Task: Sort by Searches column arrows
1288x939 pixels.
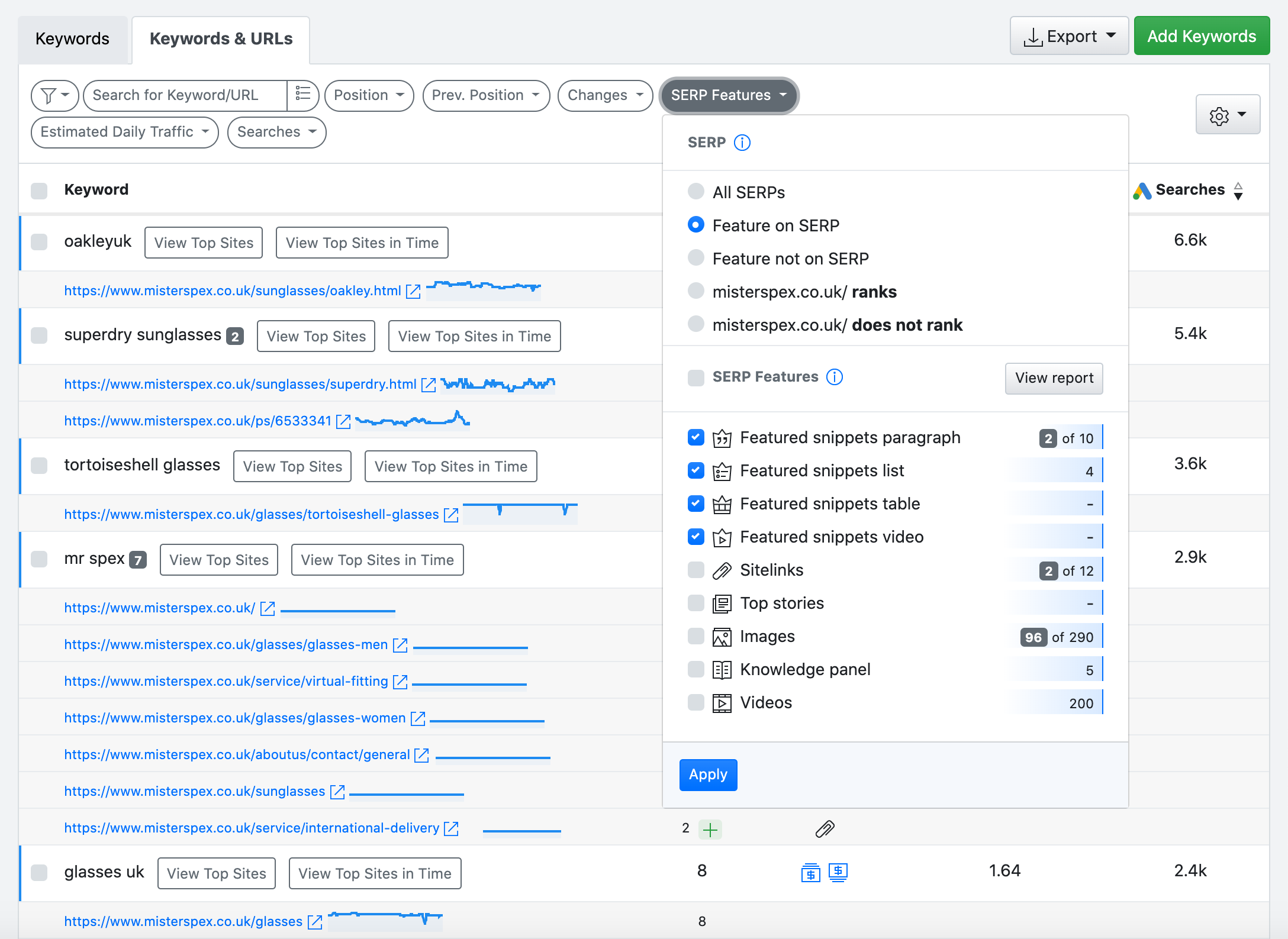Action: coord(1238,191)
